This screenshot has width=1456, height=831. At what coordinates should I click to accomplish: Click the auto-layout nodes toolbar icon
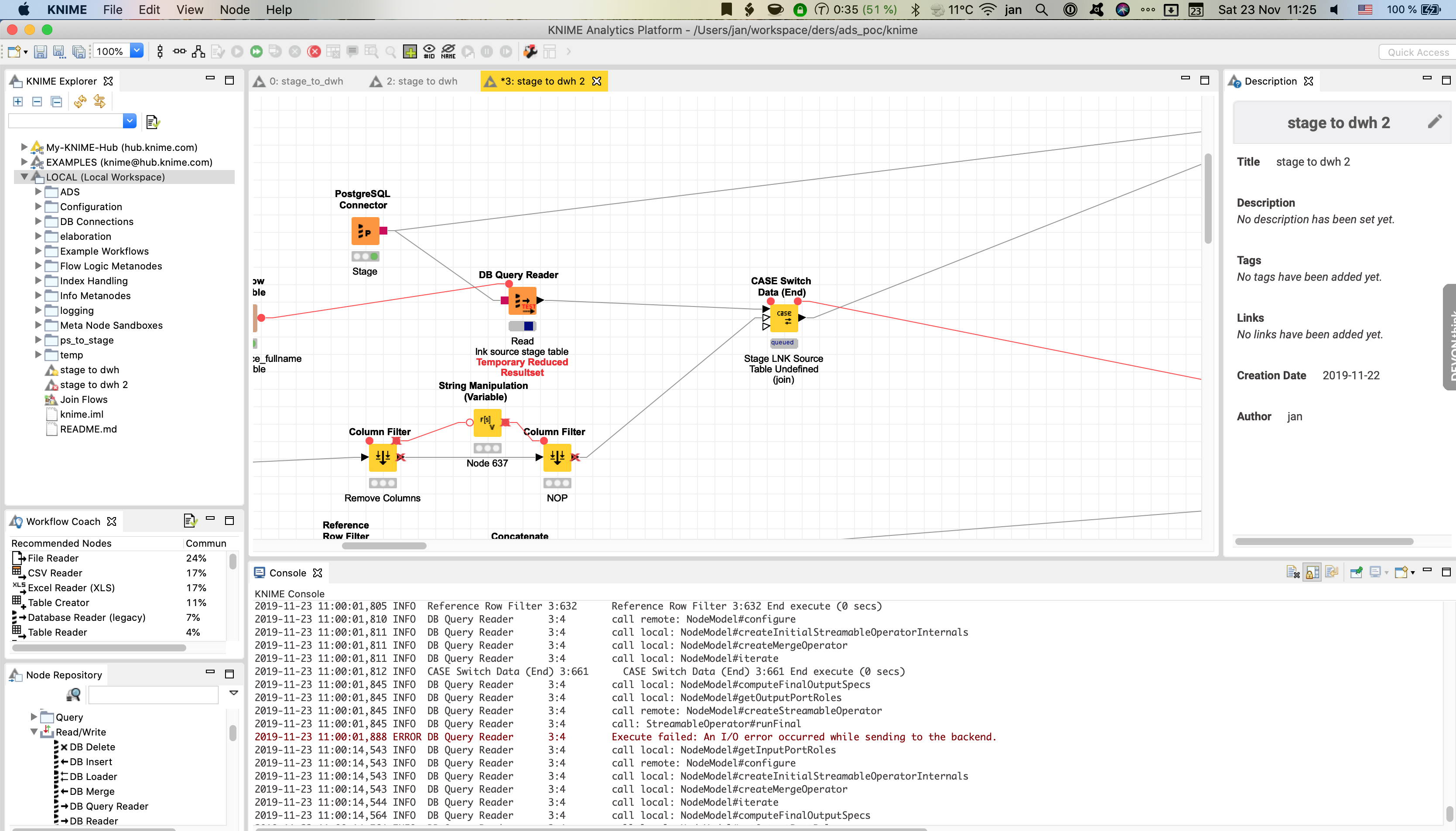pyautogui.click(x=198, y=52)
